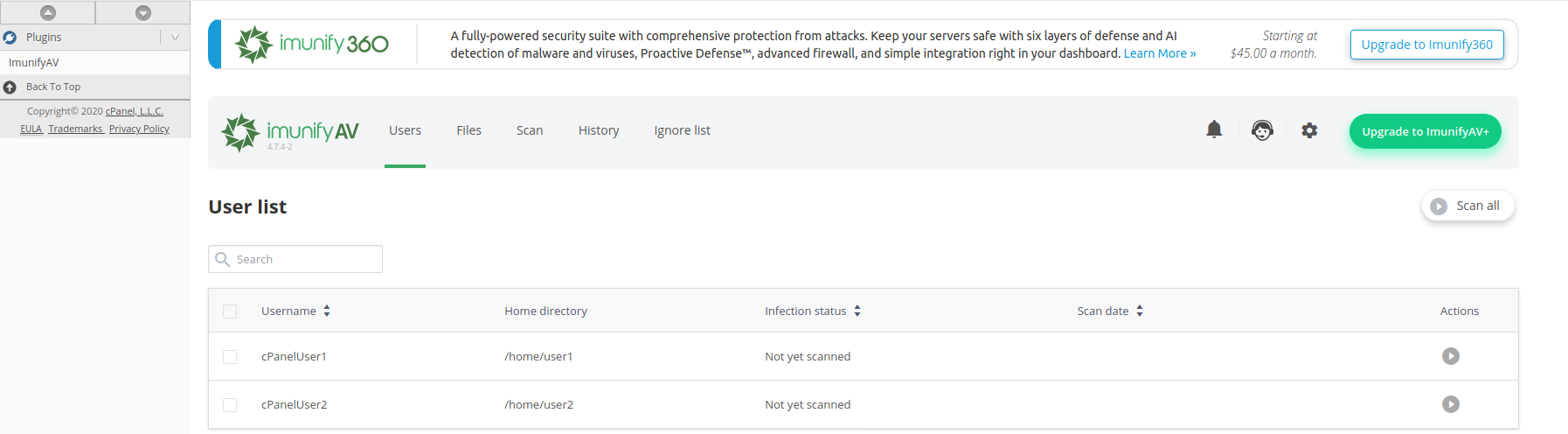The width and height of the screenshot is (1568, 434).
Task: Open the notifications bell icon
Action: pos(1214,129)
